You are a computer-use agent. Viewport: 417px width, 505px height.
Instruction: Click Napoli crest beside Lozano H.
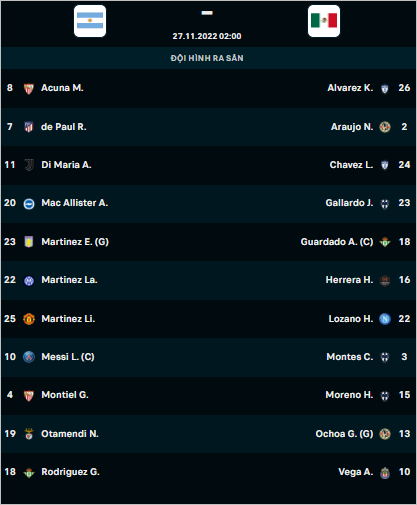tap(385, 319)
